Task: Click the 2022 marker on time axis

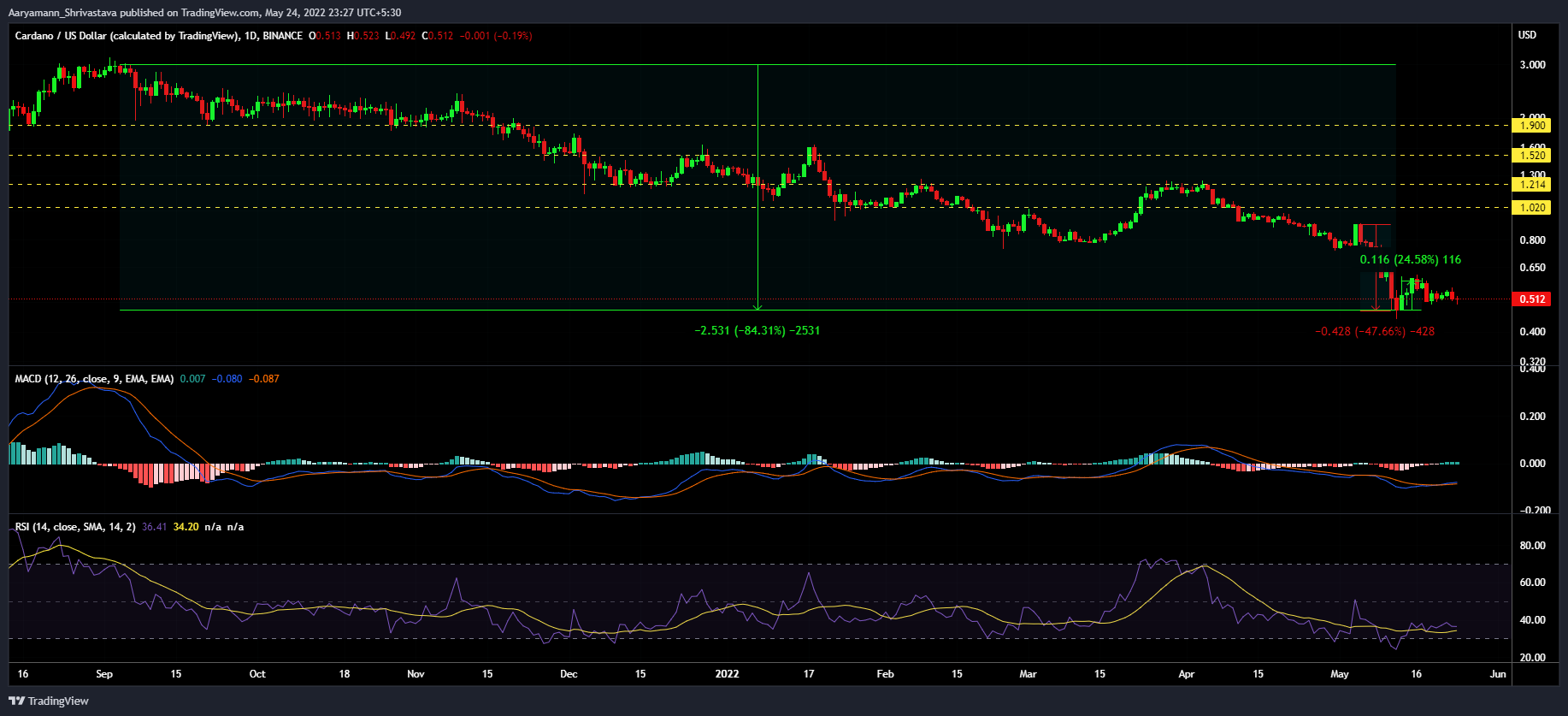Action: (x=727, y=674)
